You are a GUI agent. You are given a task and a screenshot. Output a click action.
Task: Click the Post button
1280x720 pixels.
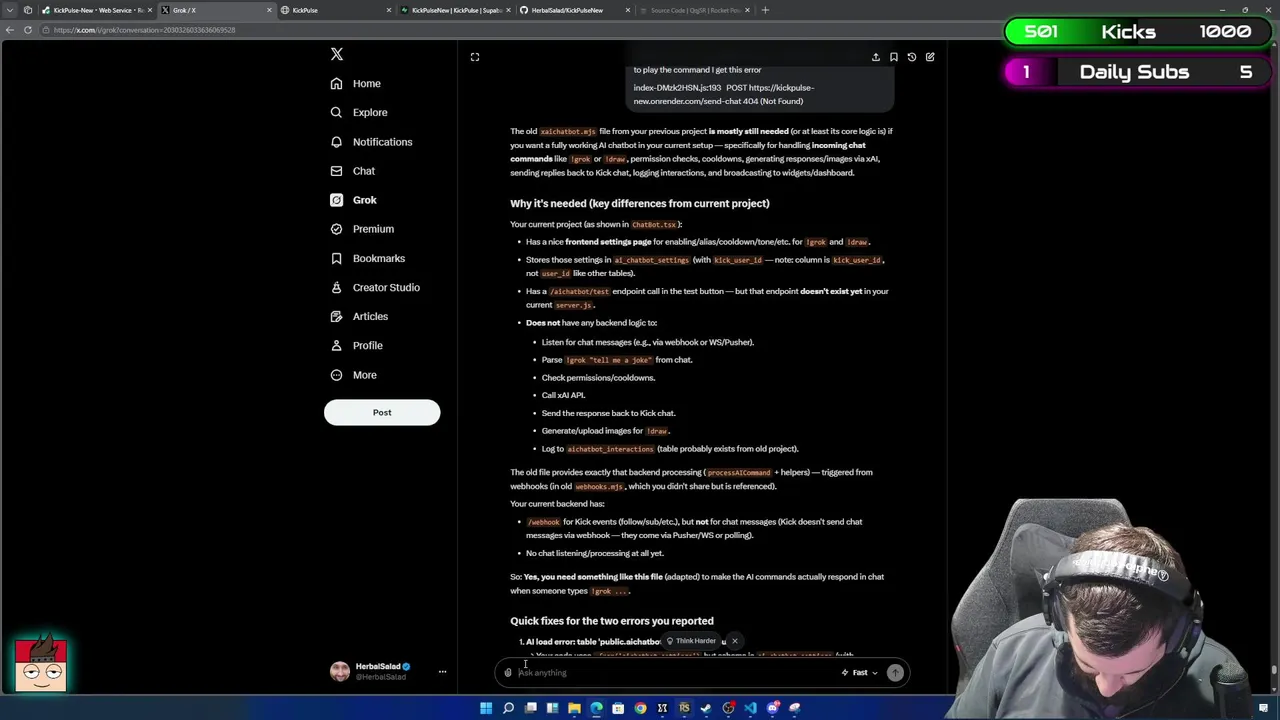pyautogui.click(x=382, y=412)
